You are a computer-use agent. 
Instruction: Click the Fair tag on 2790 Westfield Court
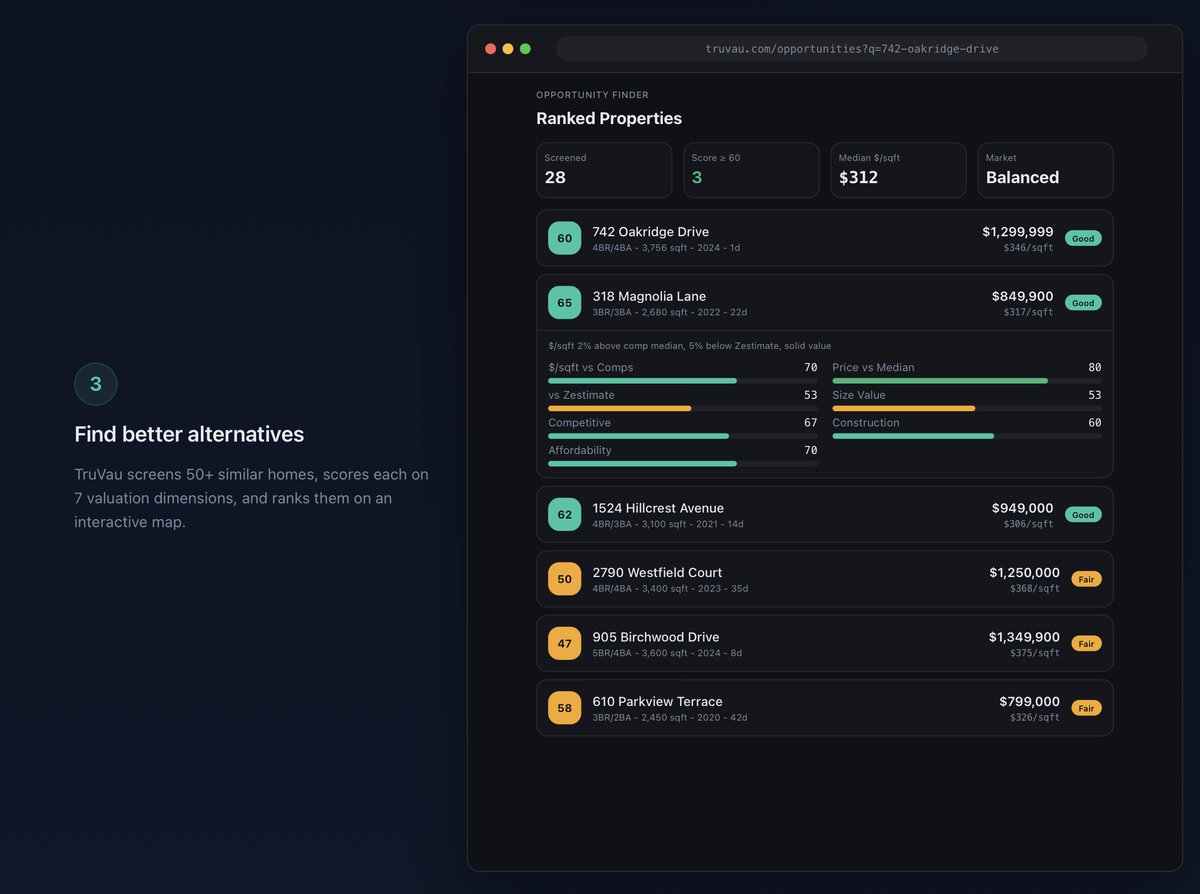click(x=1086, y=579)
